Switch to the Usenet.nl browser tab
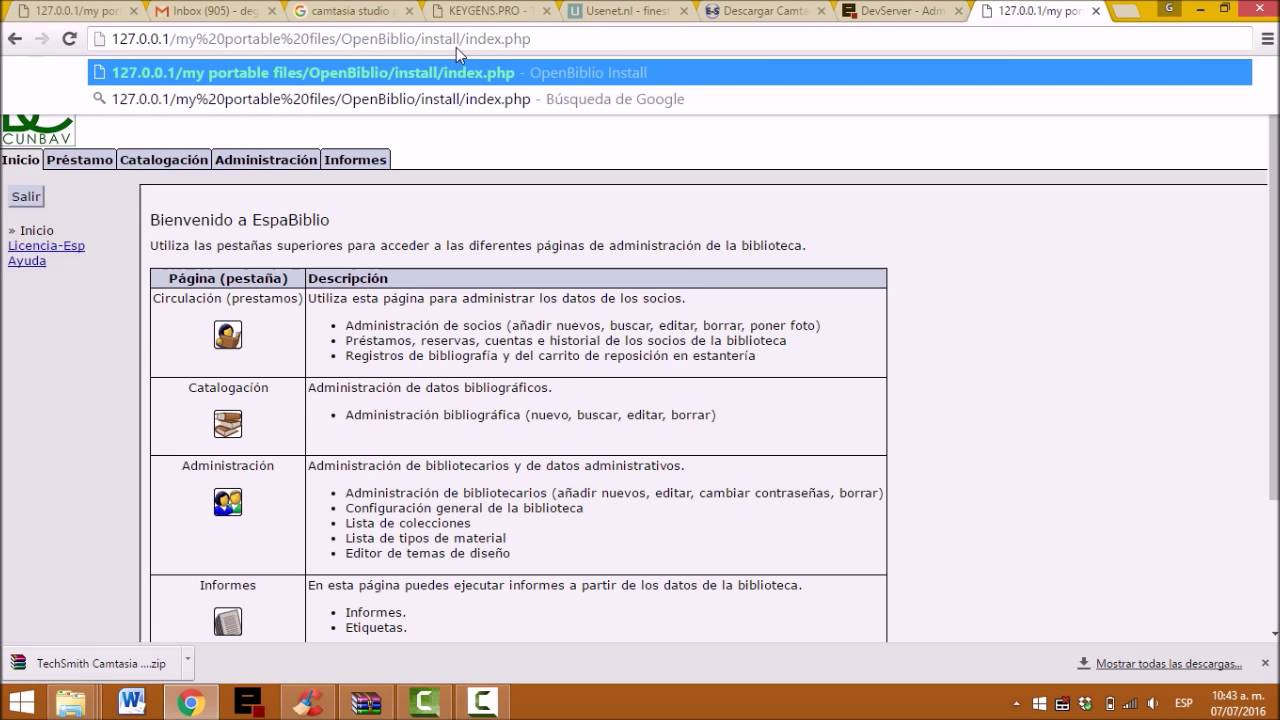This screenshot has height=720, width=1280. coord(627,11)
